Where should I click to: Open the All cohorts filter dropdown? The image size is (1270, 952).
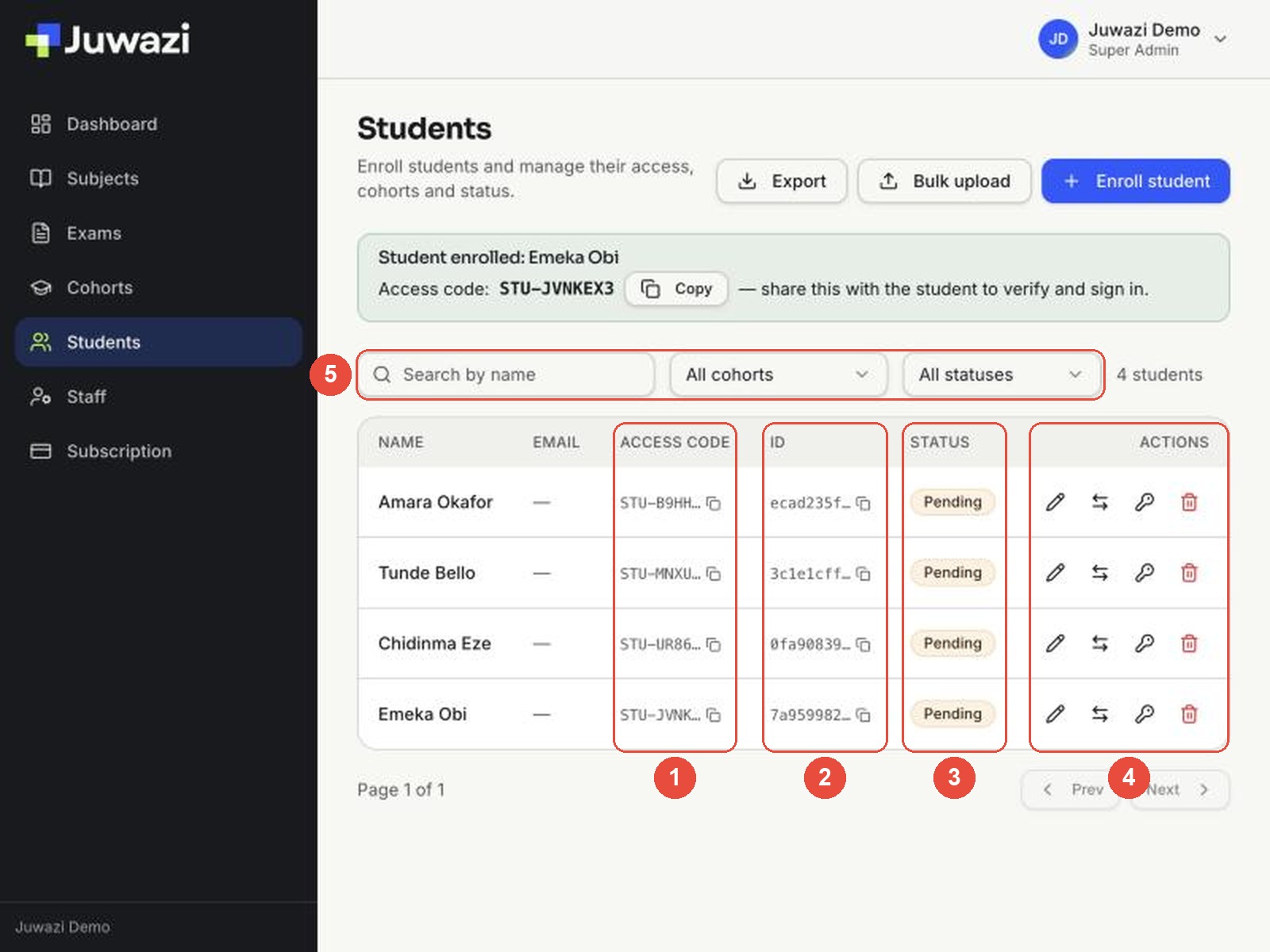click(778, 374)
